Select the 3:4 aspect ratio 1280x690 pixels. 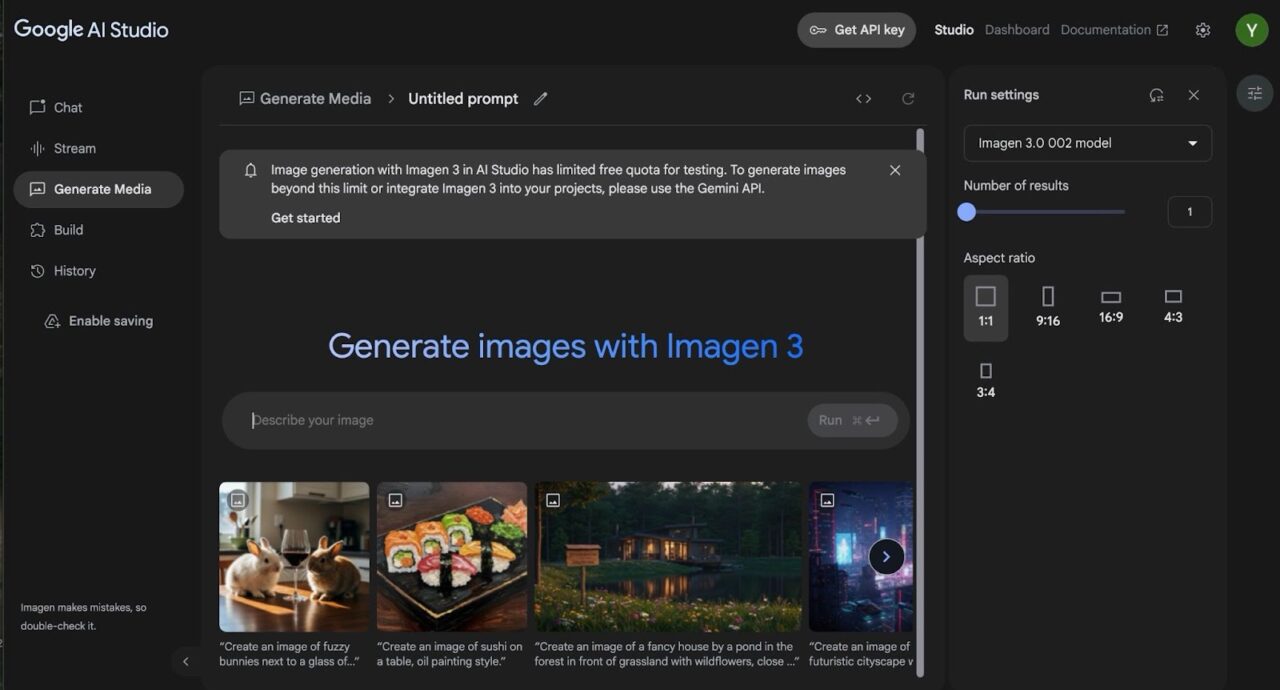[986, 381]
